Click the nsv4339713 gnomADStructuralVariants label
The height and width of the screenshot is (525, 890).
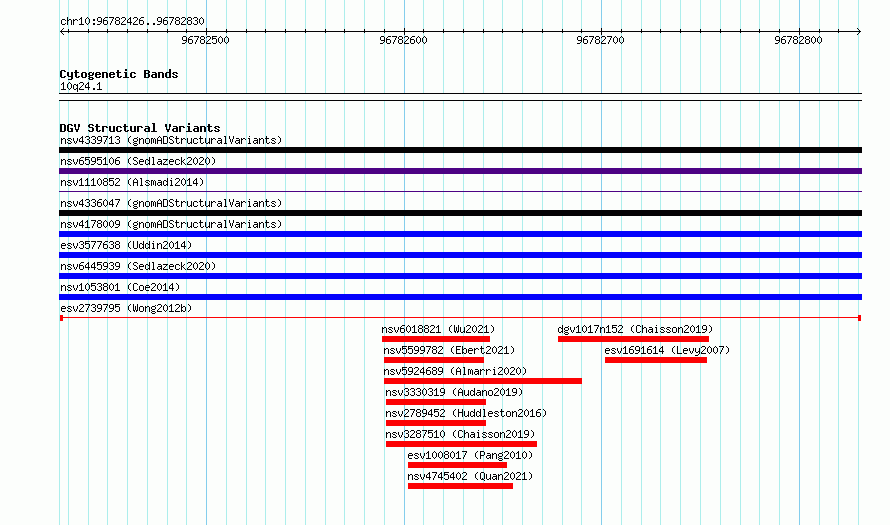pyautogui.click(x=171, y=140)
